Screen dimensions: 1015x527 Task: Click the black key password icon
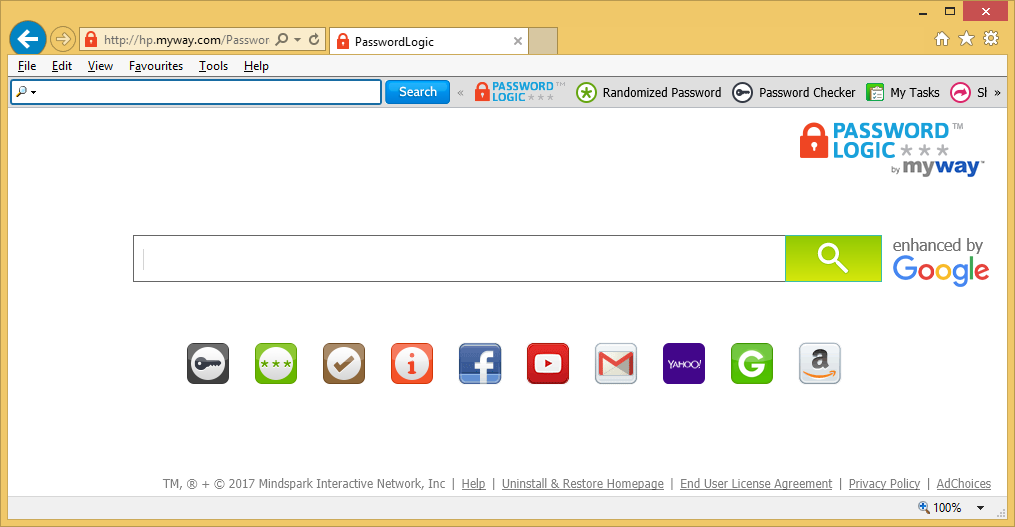pos(208,364)
